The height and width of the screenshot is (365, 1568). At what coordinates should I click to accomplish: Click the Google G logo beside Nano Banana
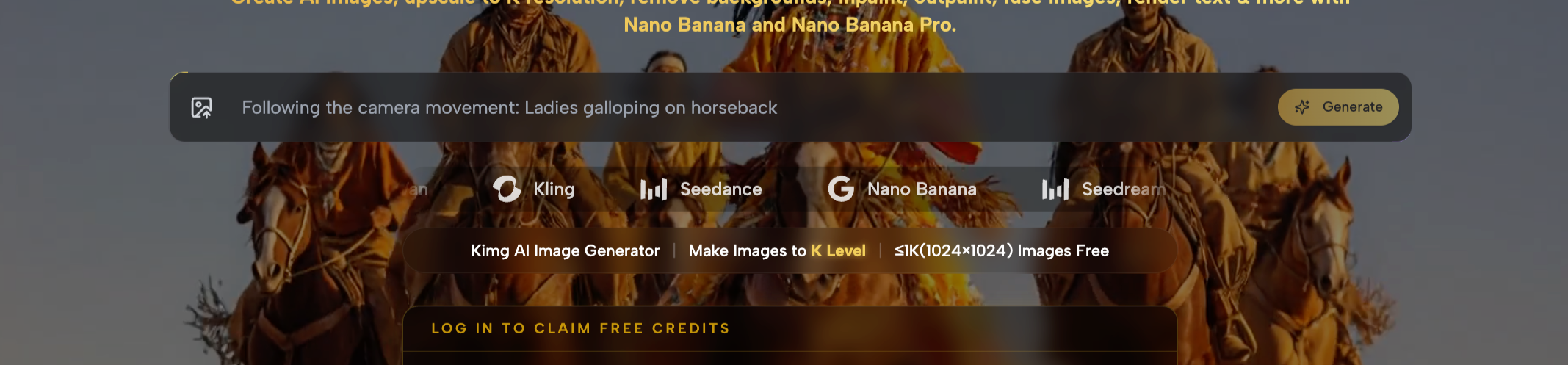pos(841,189)
